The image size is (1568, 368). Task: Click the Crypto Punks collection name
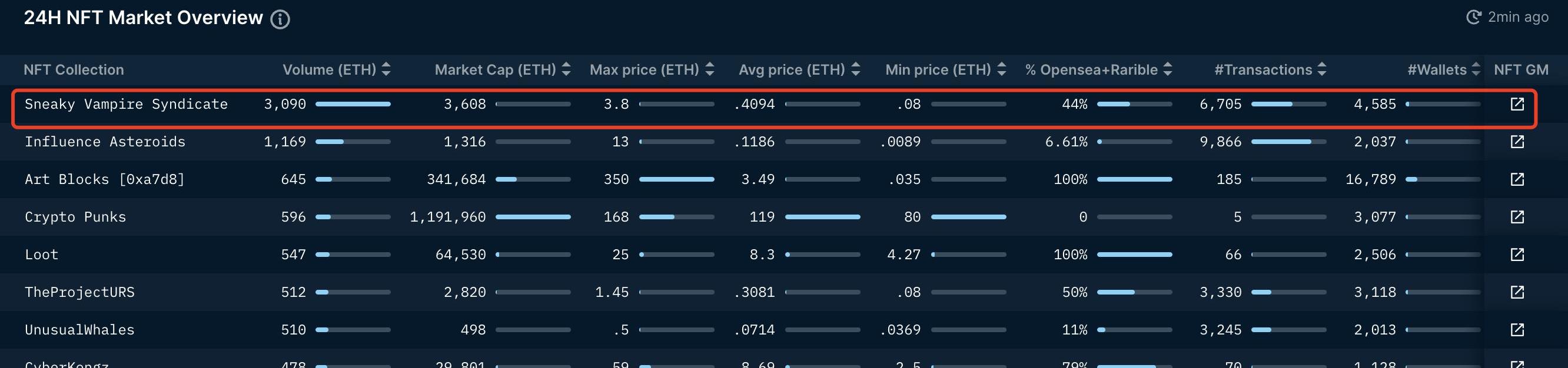pos(75,217)
